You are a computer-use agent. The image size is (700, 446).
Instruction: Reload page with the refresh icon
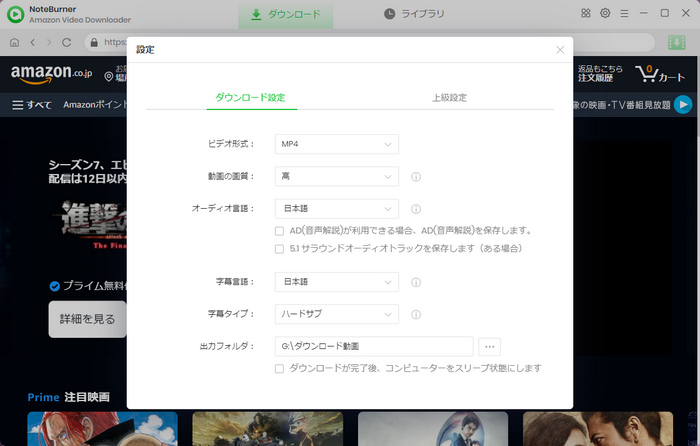pyautogui.click(x=67, y=42)
